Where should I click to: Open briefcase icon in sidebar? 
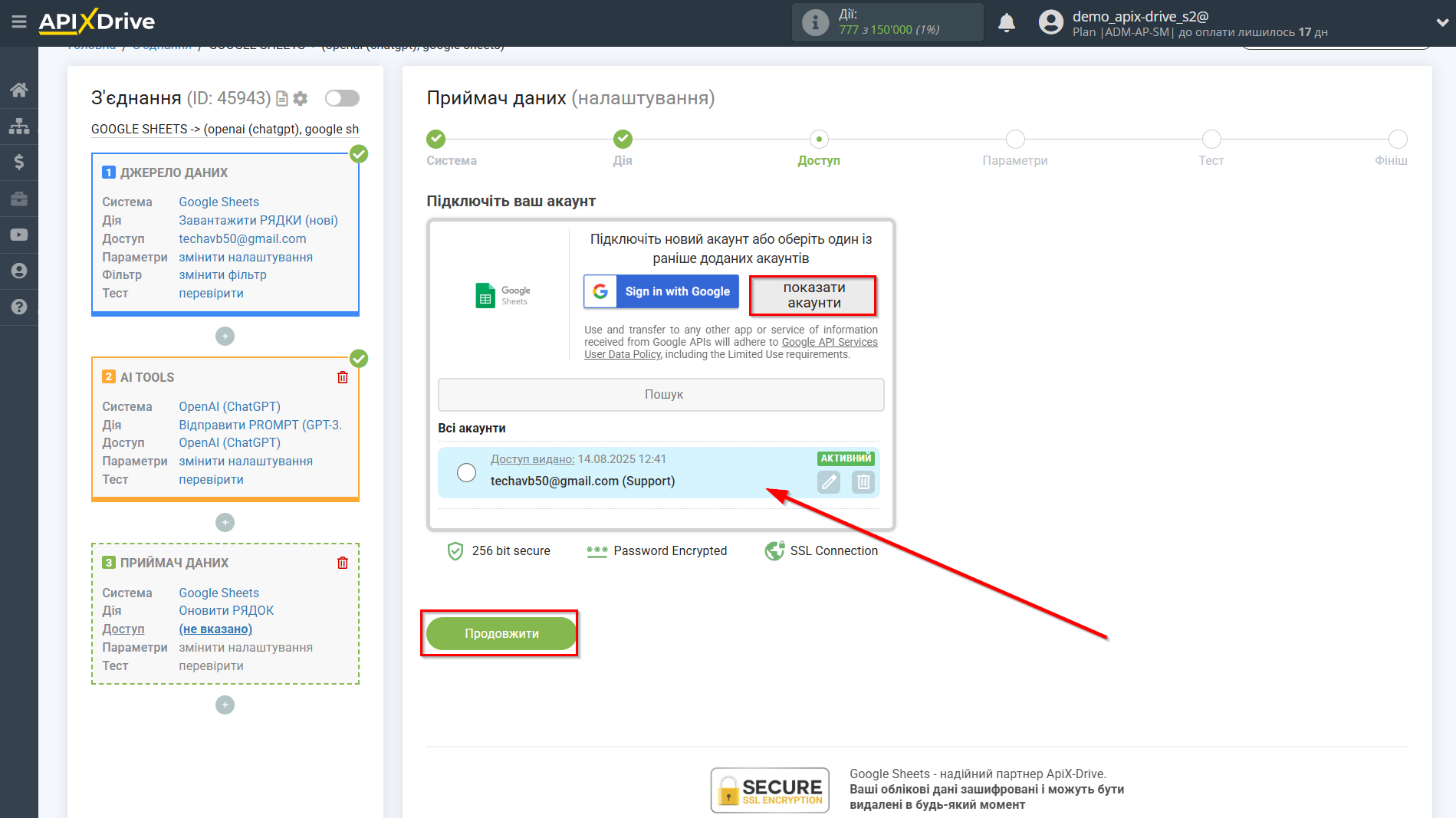[19, 199]
